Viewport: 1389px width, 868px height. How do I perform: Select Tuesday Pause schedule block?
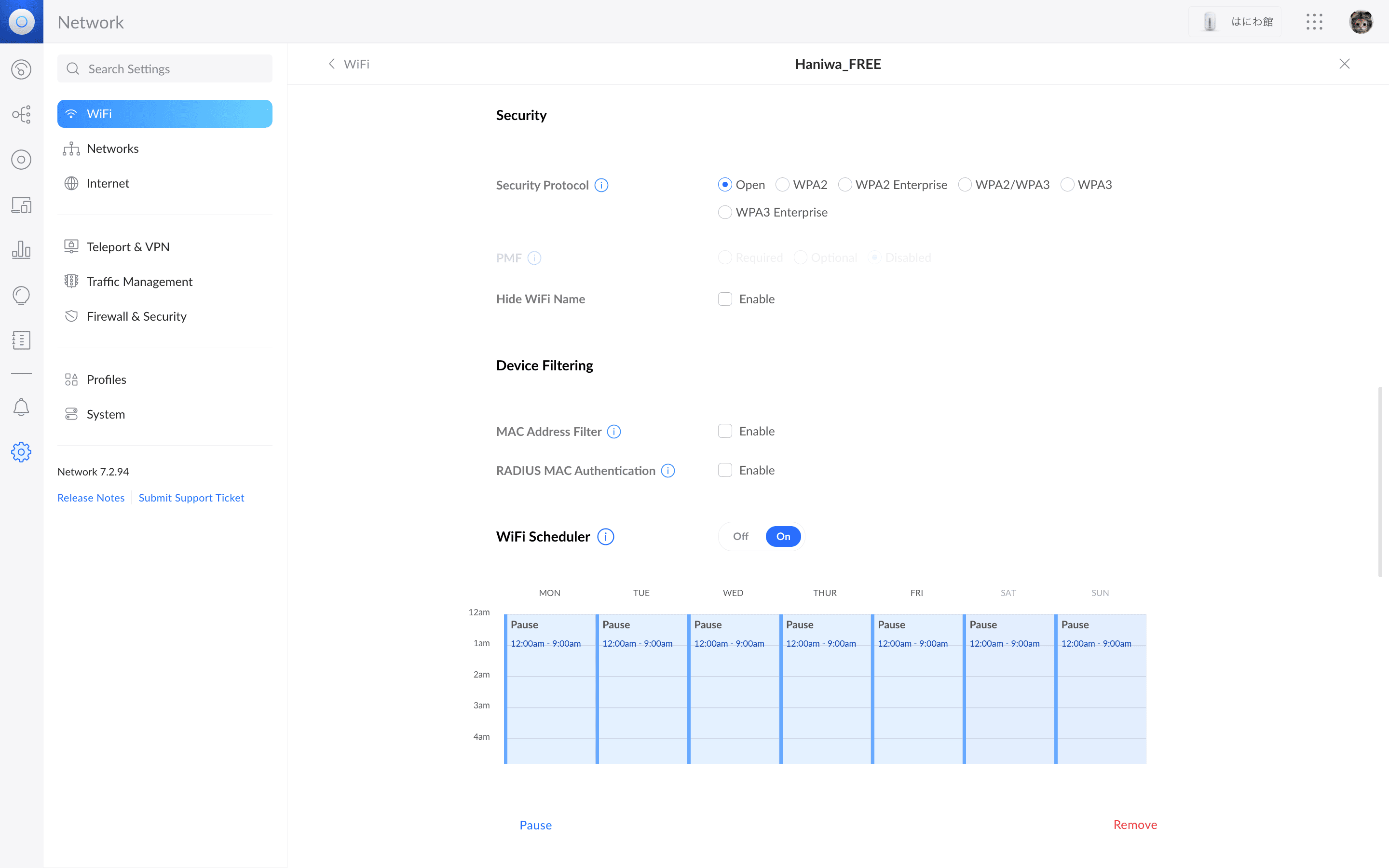[x=641, y=689]
